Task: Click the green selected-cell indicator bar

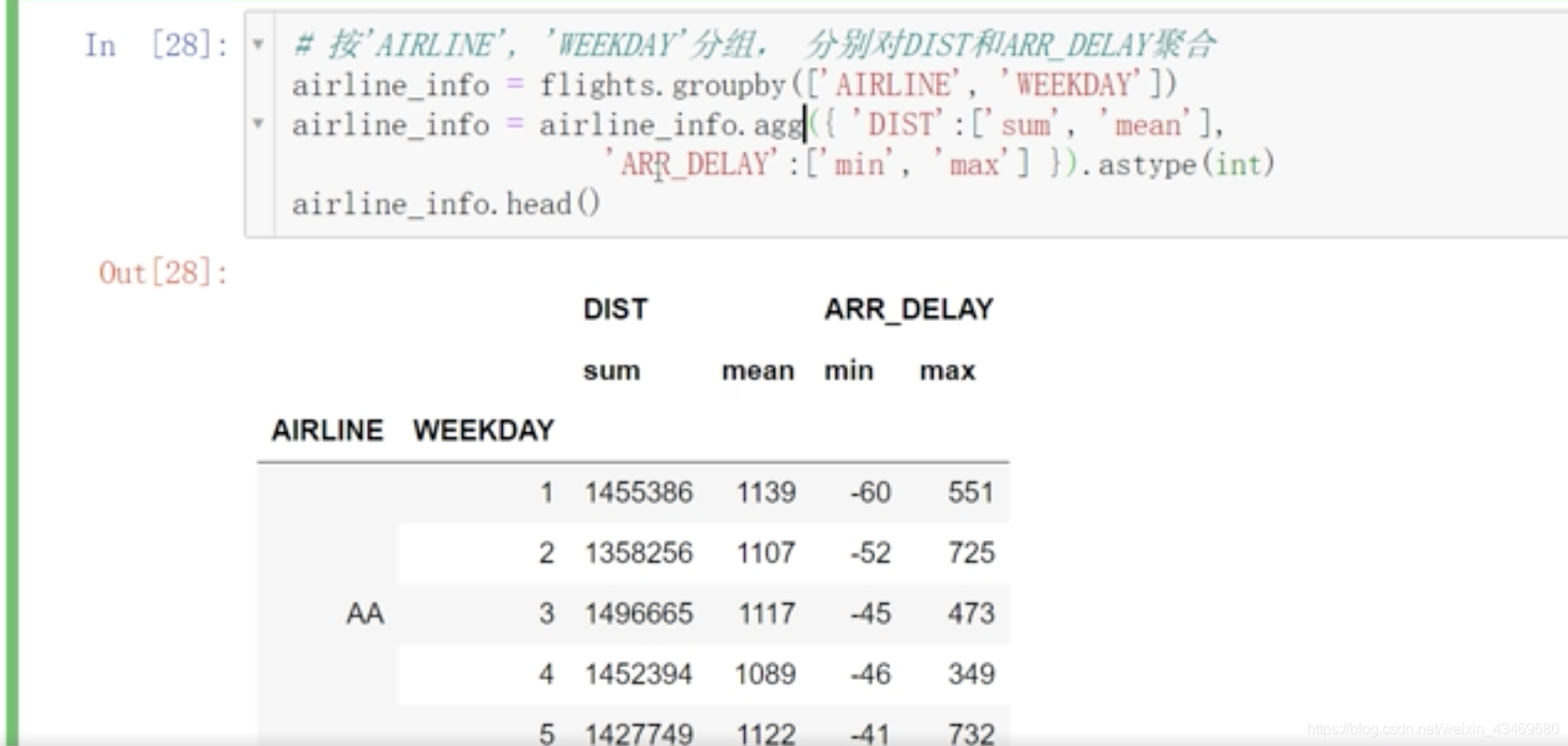Action: (11, 373)
